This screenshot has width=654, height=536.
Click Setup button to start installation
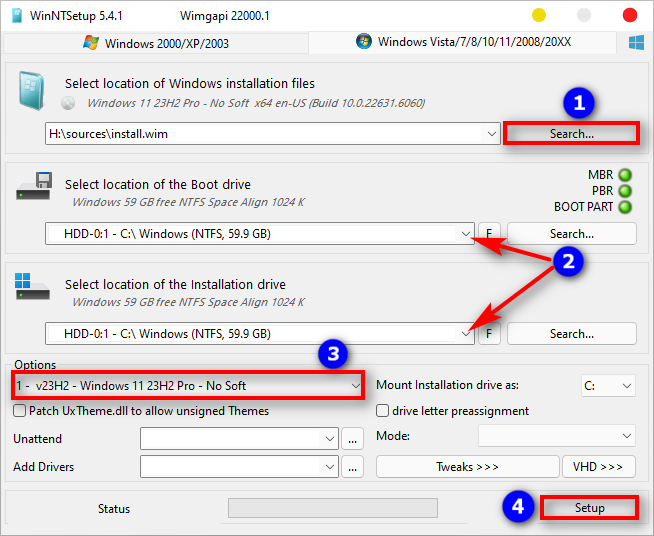pos(589,508)
